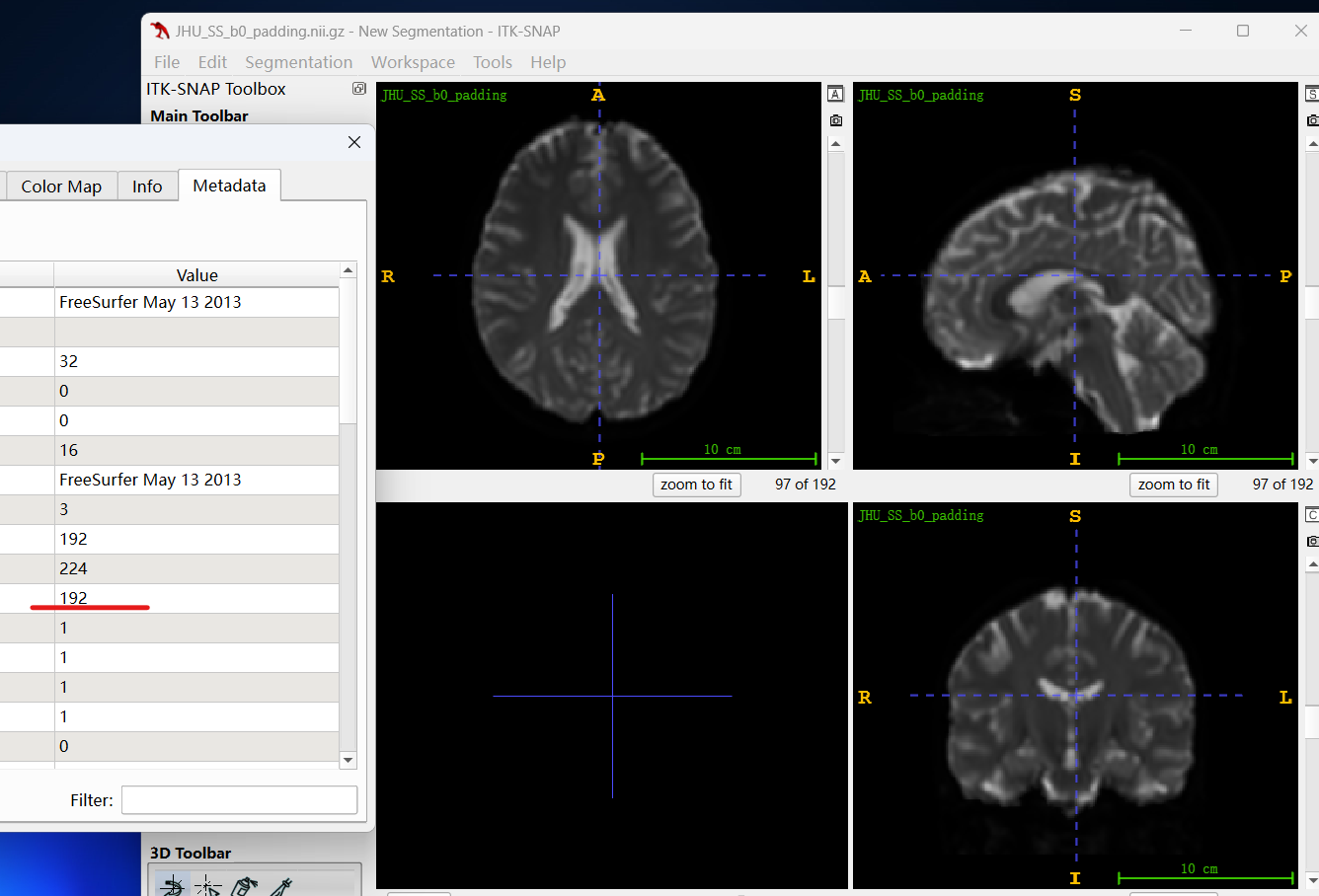Click the sagittal slice slider down arrow
Screen dimensions: 1319x896
point(1312,461)
